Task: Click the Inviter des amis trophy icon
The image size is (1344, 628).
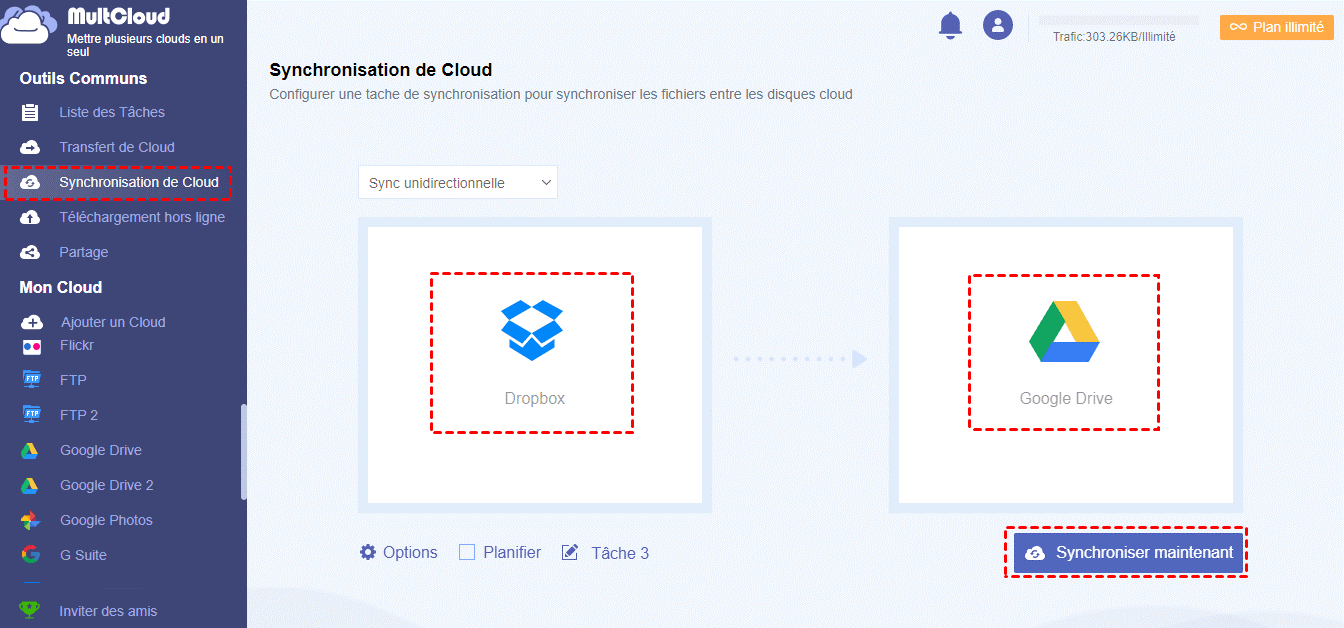Action: tap(31, 611)
